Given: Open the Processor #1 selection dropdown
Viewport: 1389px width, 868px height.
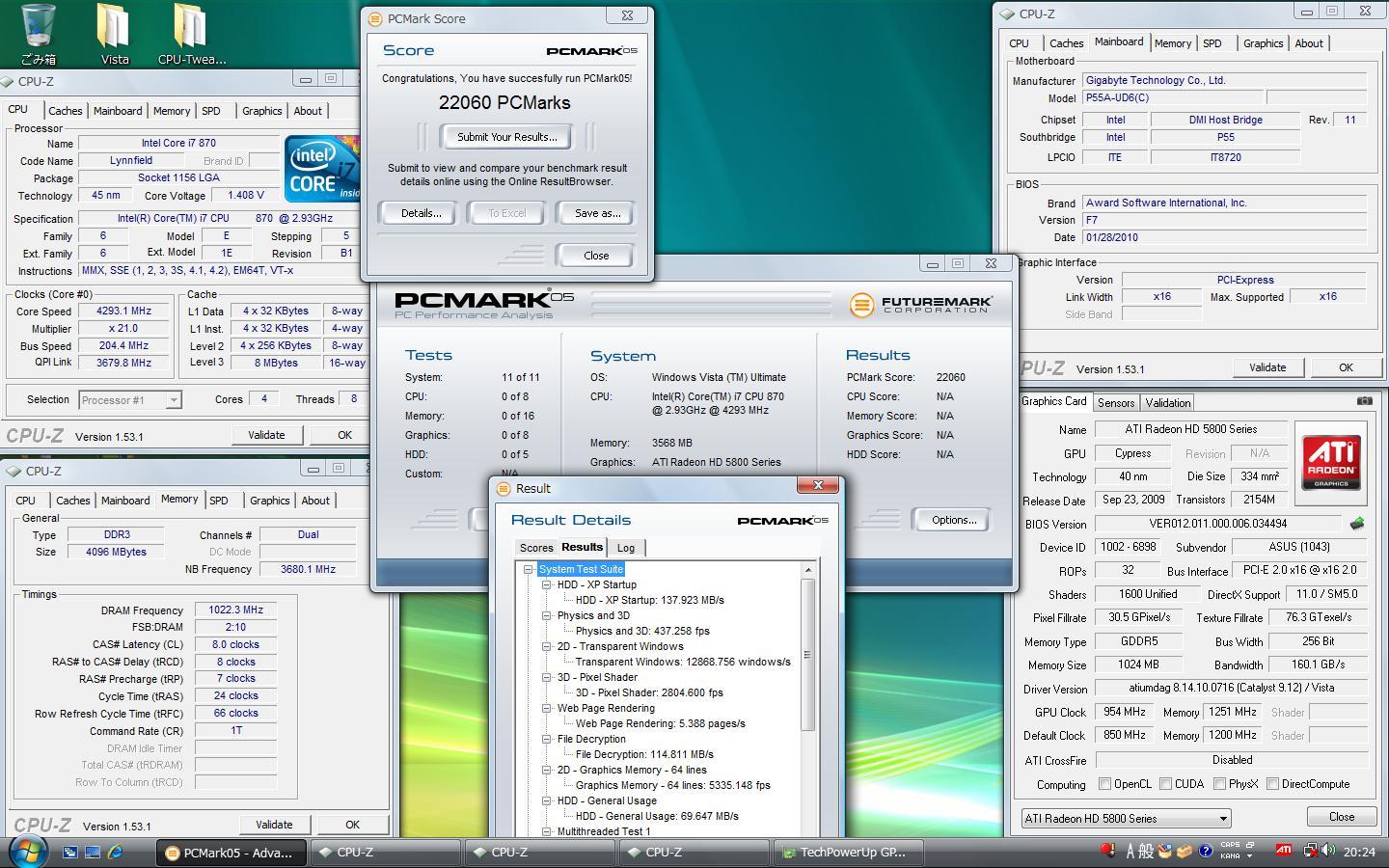Looking at the screenshot, I should coord(130,400).
